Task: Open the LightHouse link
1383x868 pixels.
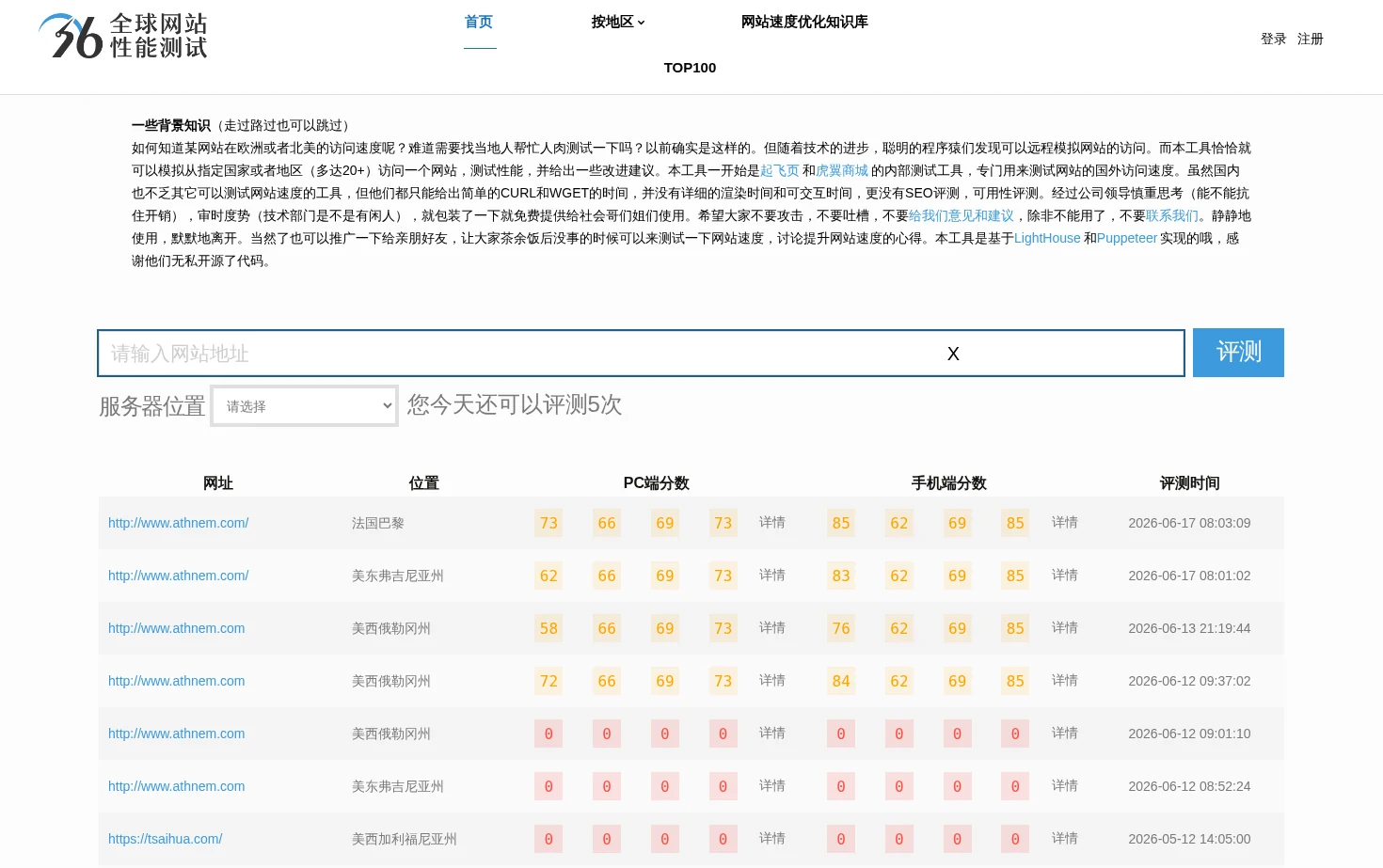Action: 1047,238
